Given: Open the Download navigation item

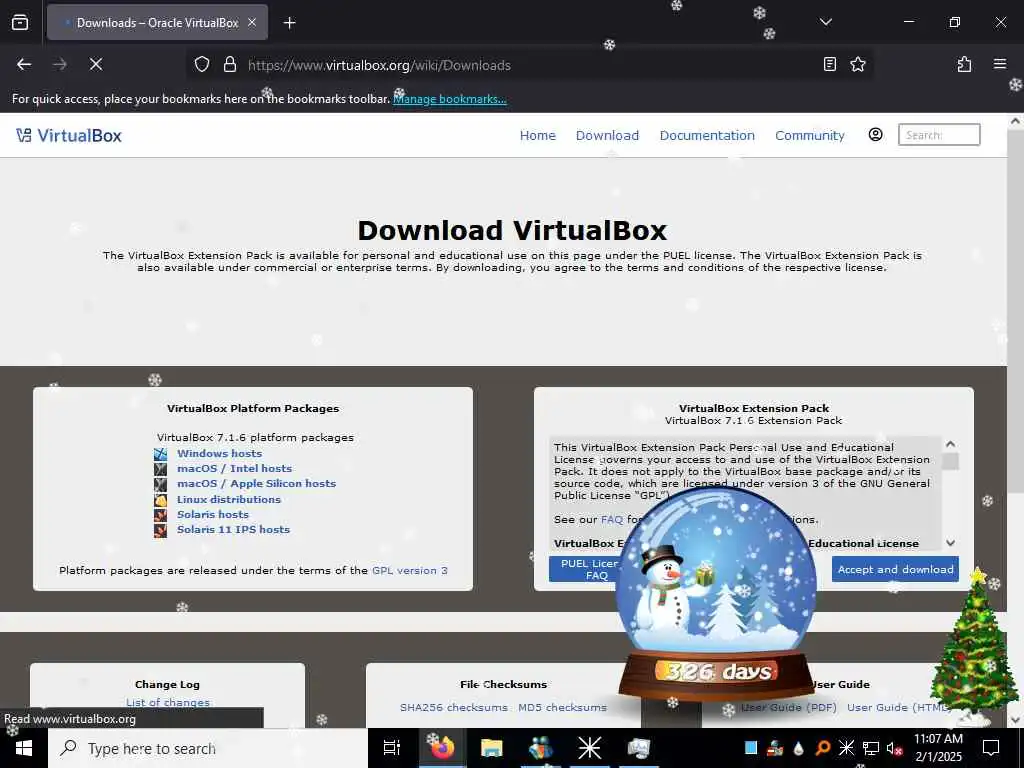Looking at the screenshot, I should pos(607,135).
